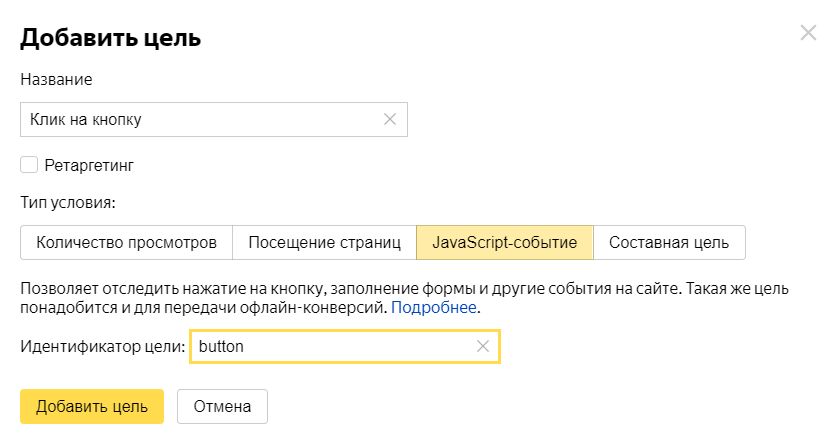Close the Добавить цель dialog
The height and width of the screenshot is (442, 838).
pyautogui.click(x=809, y=33)
